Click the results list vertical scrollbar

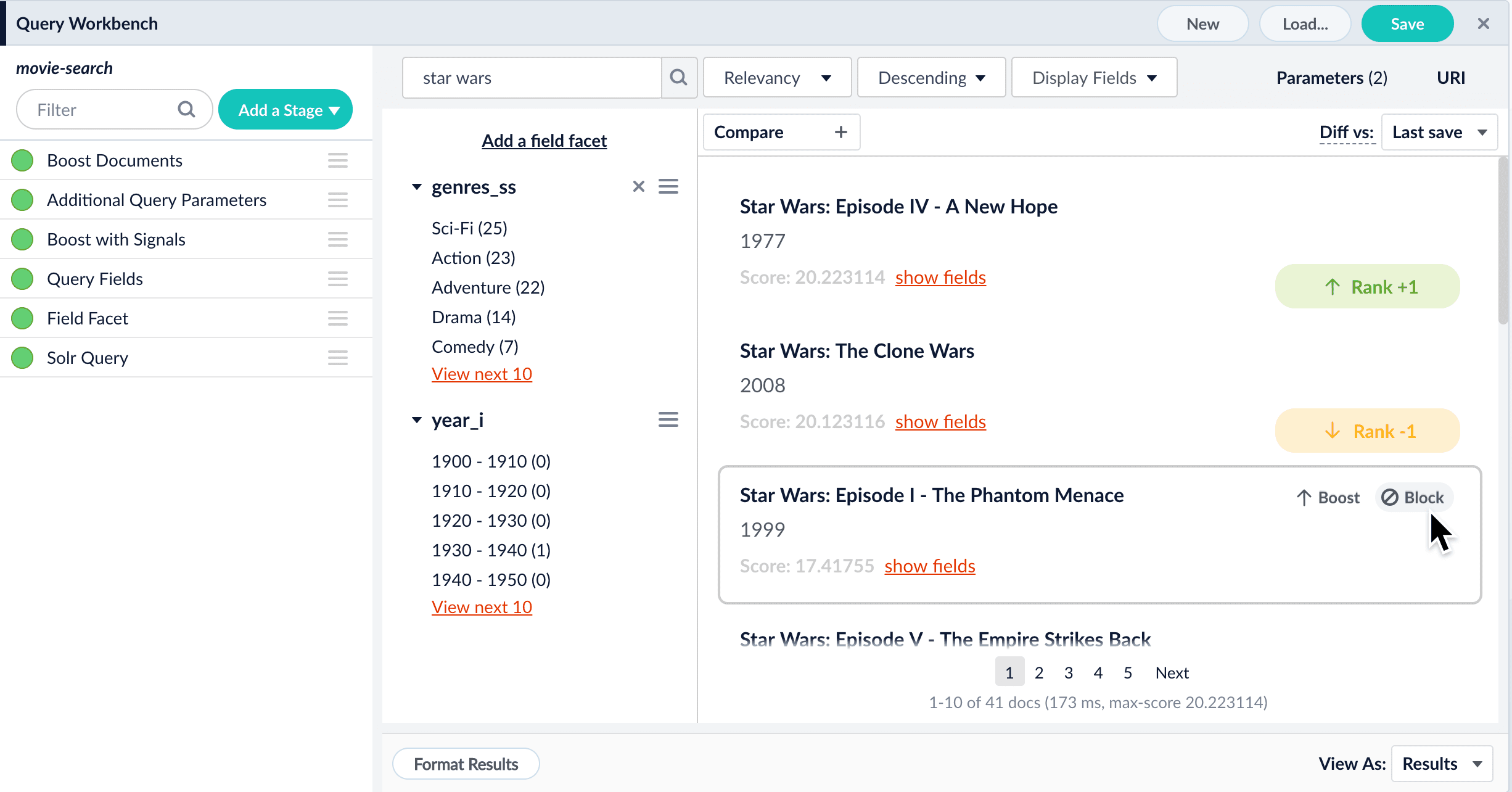pos(1503,241)
